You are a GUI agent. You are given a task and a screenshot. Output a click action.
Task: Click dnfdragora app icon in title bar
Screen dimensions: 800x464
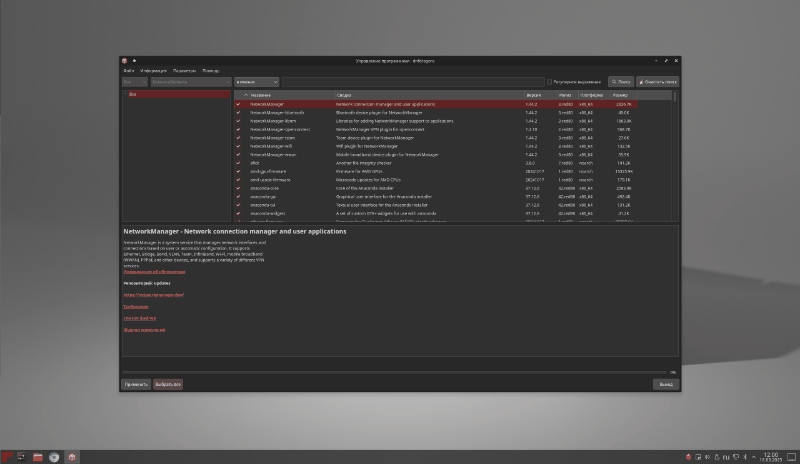124,61
